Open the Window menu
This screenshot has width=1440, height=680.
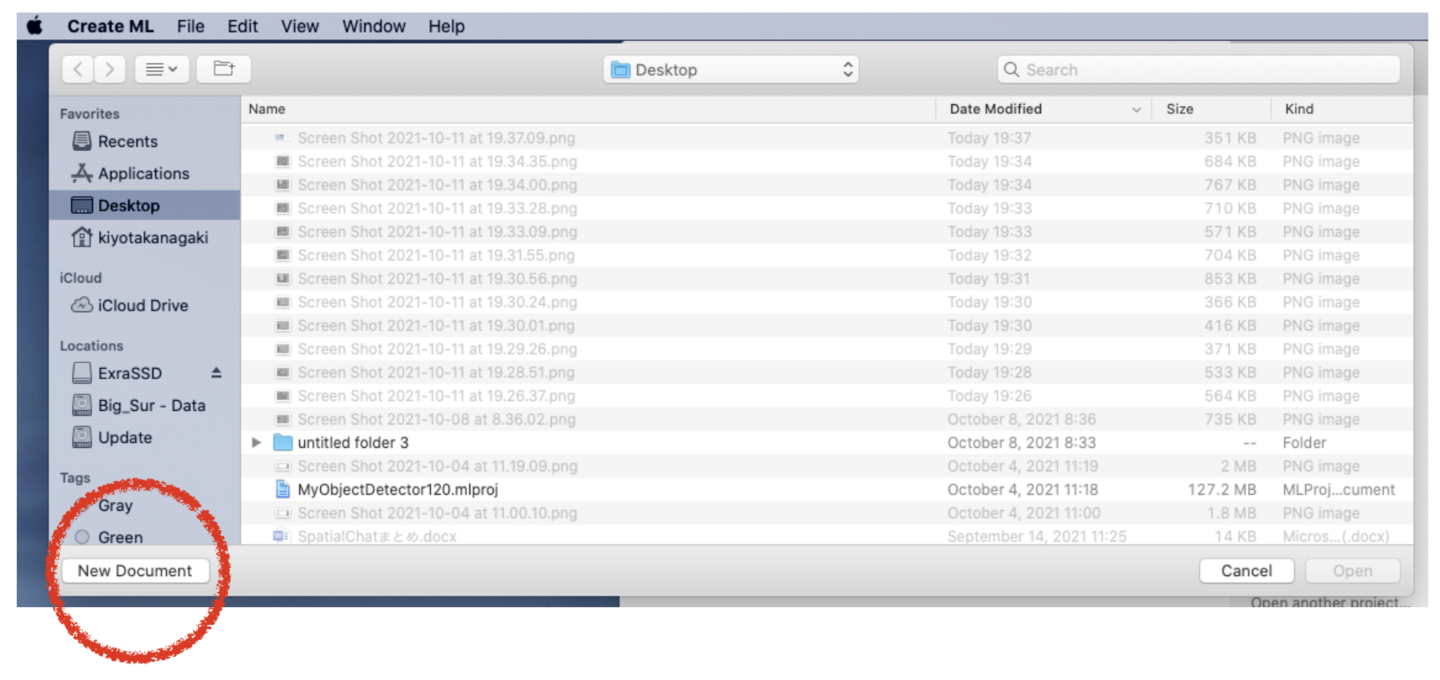pyautogui.click(x=373, y=26)
